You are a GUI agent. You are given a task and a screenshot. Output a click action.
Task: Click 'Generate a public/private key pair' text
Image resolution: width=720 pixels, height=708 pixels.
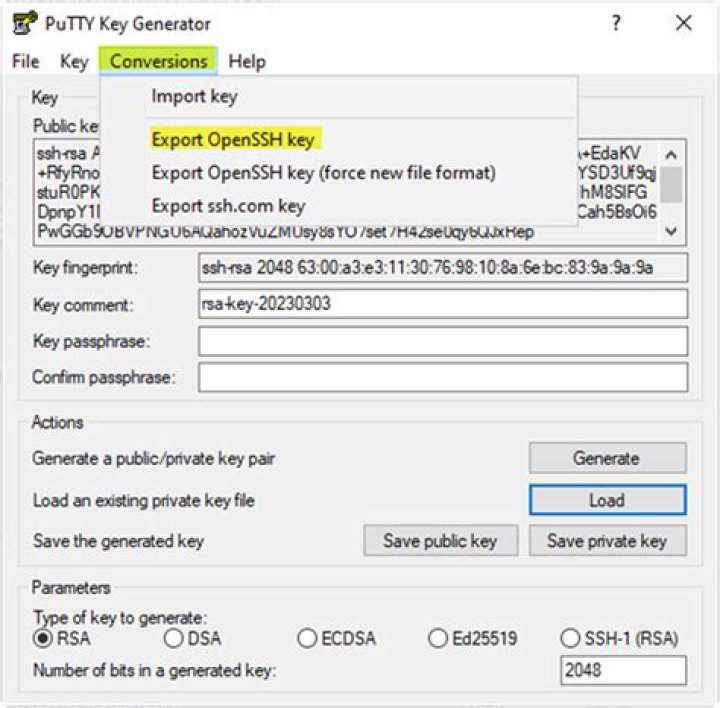pos(154,458)
